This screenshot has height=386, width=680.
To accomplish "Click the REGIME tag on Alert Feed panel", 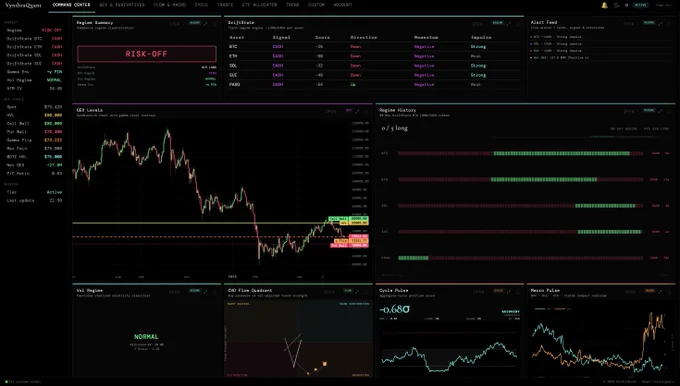I will [649, 23].
